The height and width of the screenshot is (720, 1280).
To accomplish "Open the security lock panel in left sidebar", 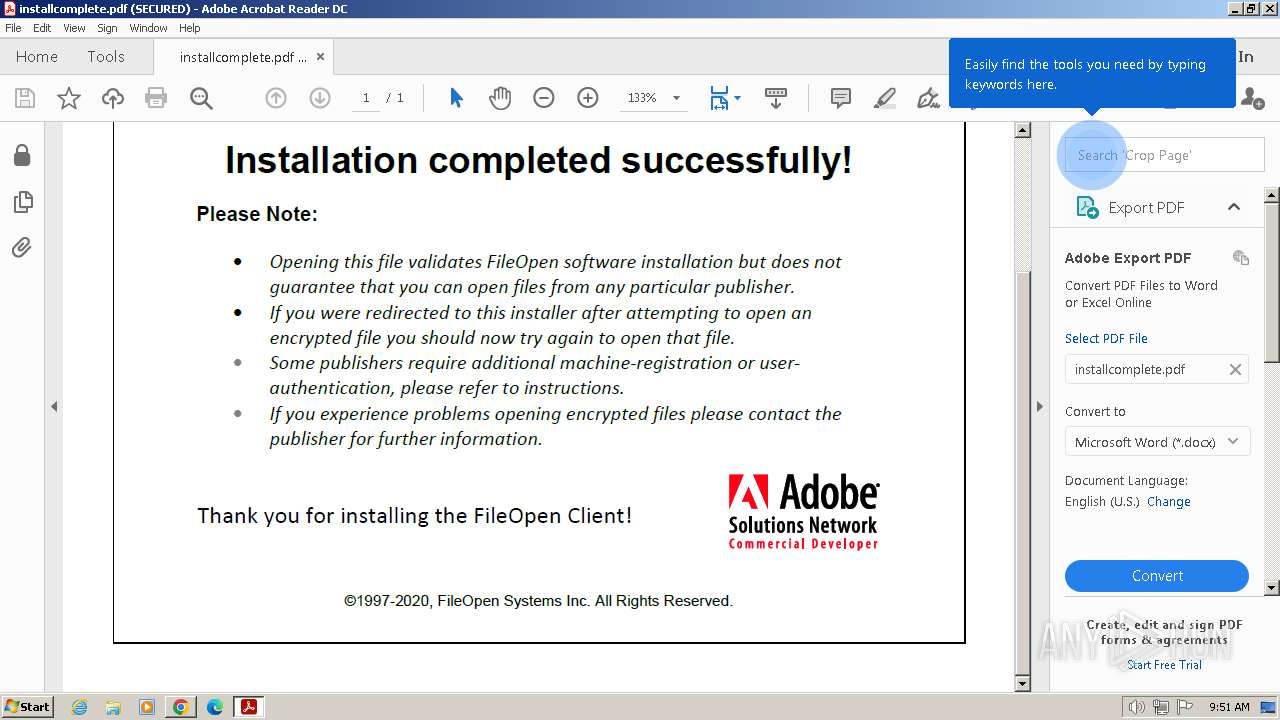I will tap(22, 156).
